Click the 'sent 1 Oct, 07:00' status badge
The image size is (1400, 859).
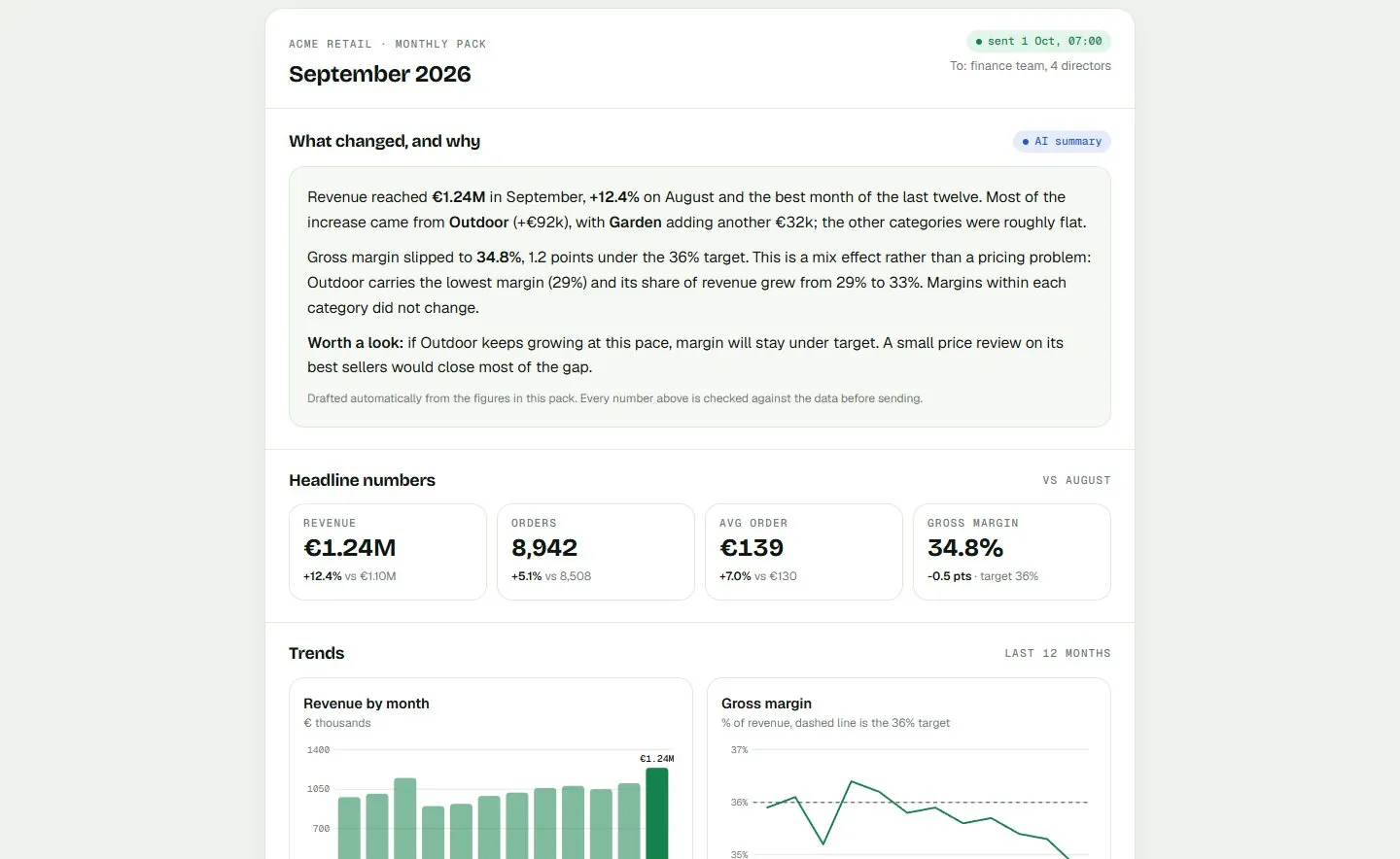[x=1038, y=41]
